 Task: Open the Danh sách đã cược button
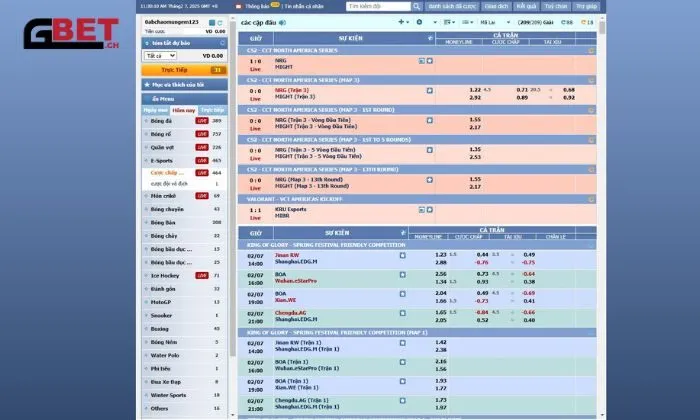click(x=452, y=6)
